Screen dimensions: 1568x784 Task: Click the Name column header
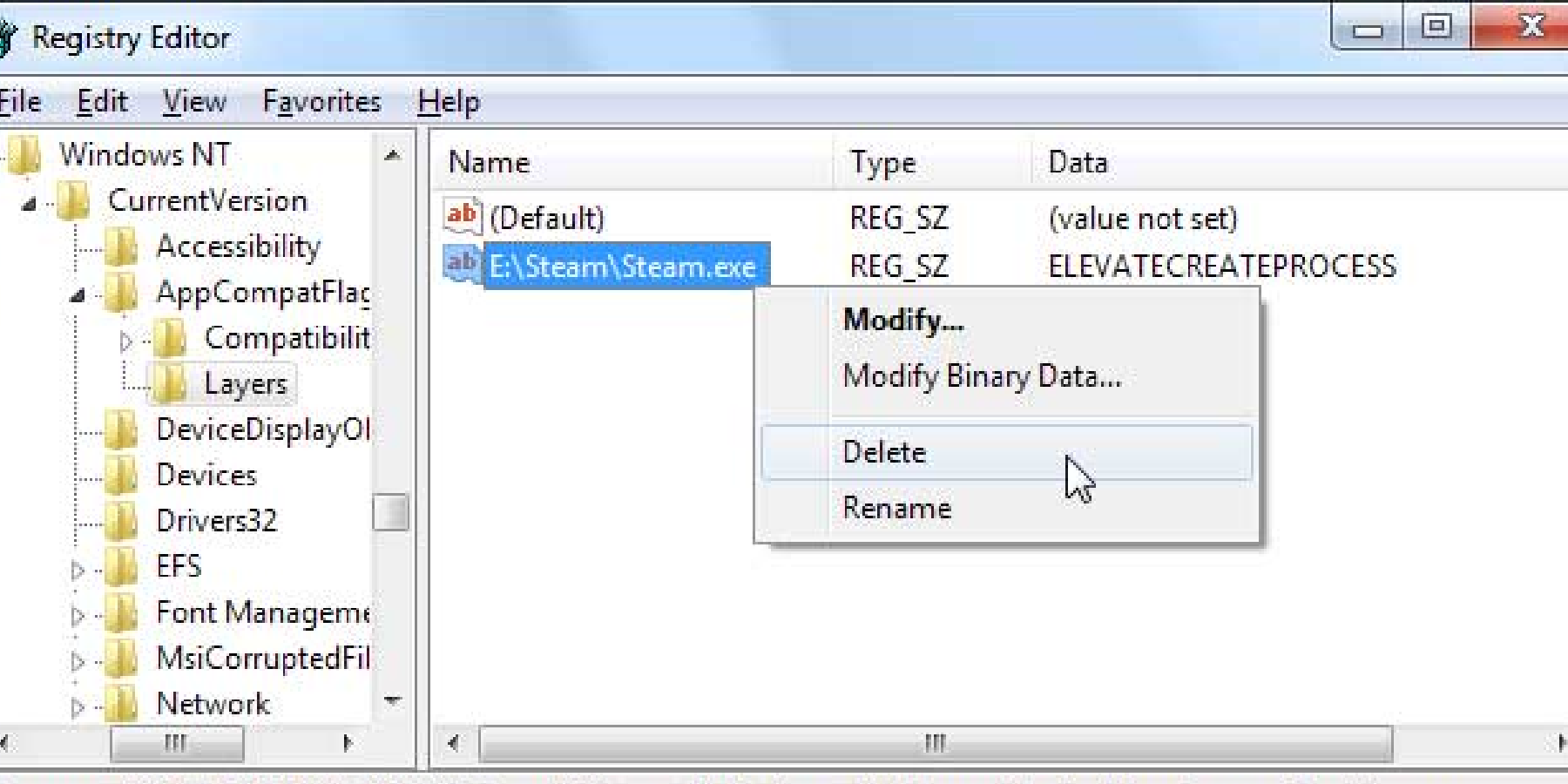[x=633, y=162]
